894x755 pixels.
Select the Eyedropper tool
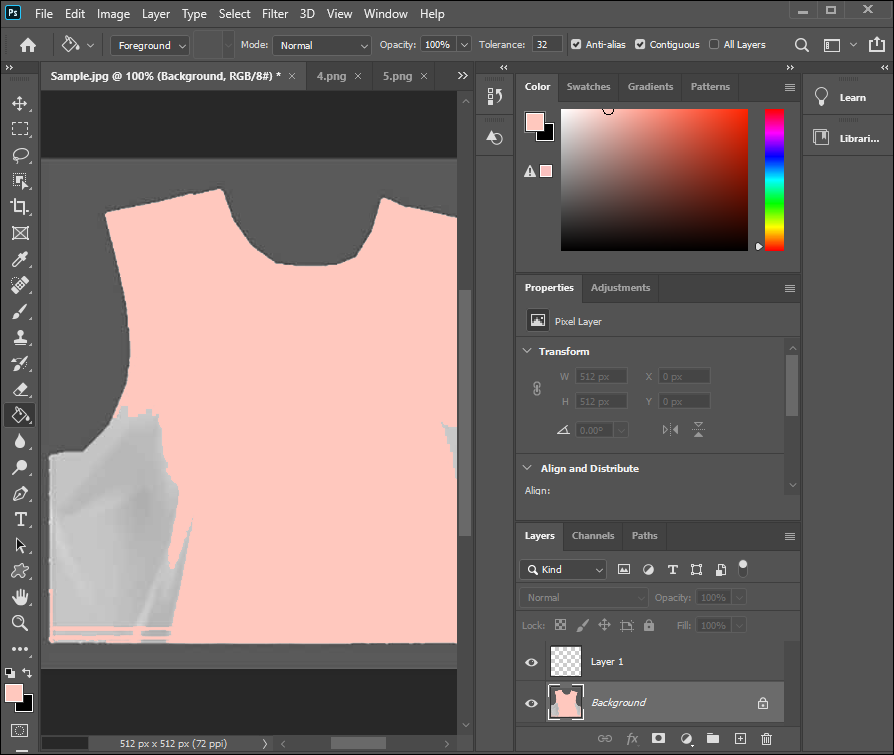tap(19, 259)
